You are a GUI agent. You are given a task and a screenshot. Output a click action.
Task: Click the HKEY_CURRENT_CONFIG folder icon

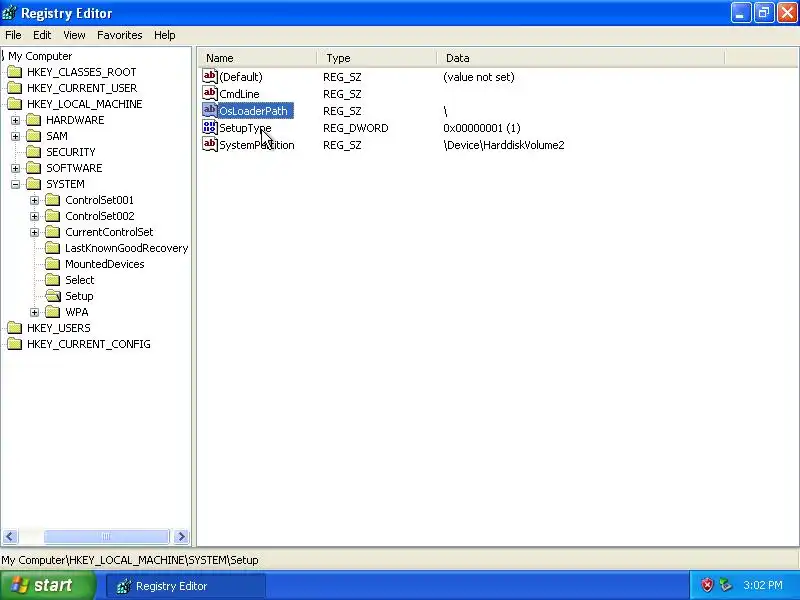[x=15, y=344]
